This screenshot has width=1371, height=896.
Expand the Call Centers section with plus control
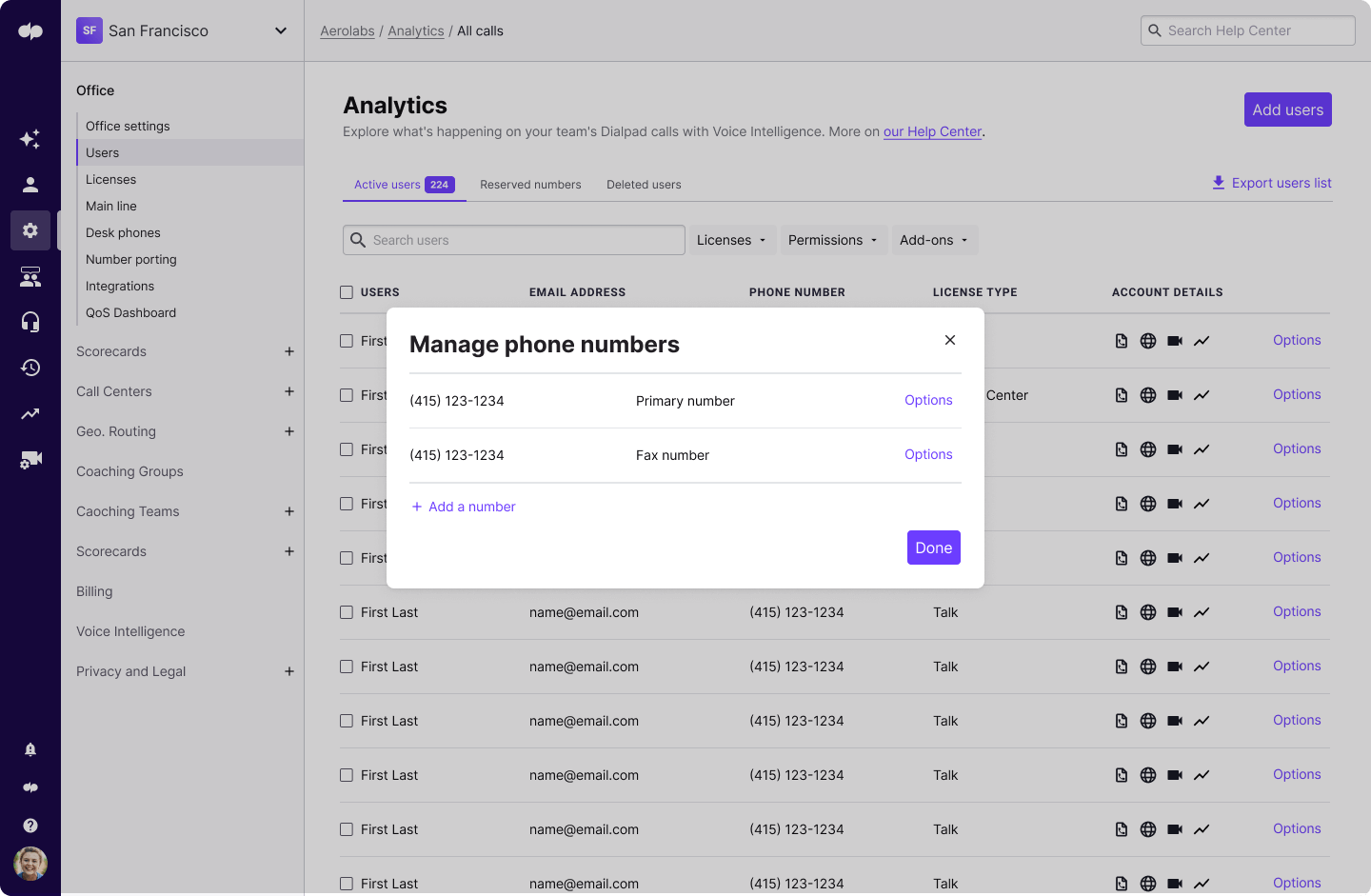tap(289, 391)
